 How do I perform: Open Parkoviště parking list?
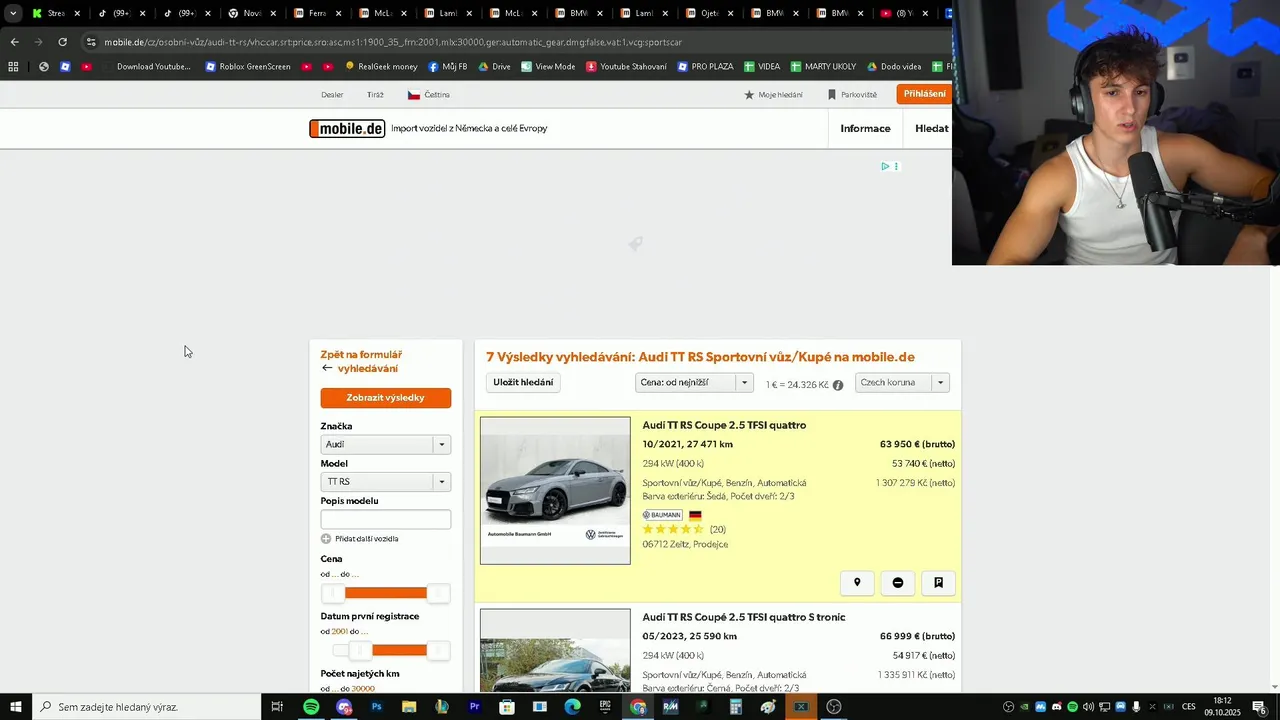(852, 95)
